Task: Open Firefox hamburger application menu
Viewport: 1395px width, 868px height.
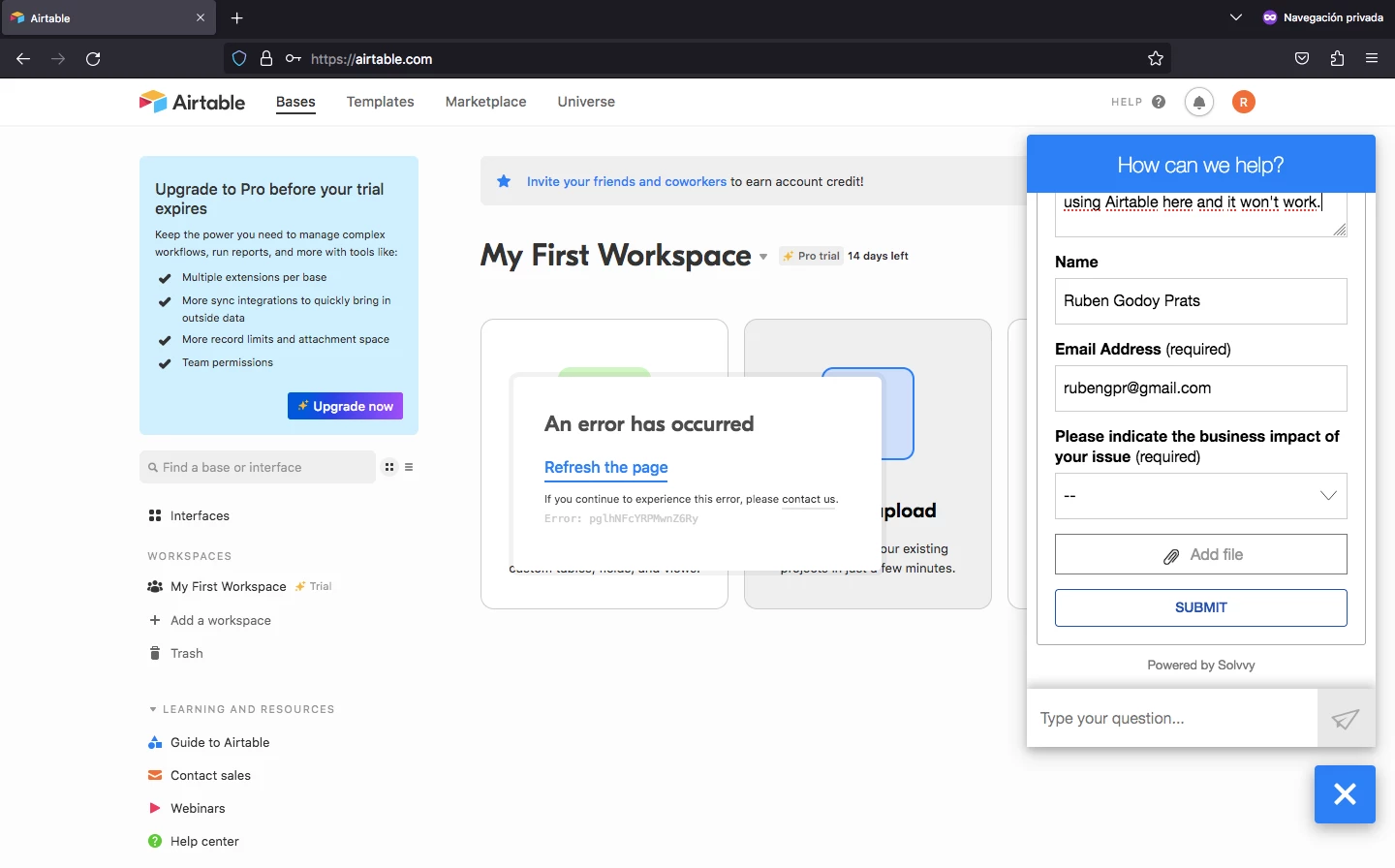Action: (1373, 59)
